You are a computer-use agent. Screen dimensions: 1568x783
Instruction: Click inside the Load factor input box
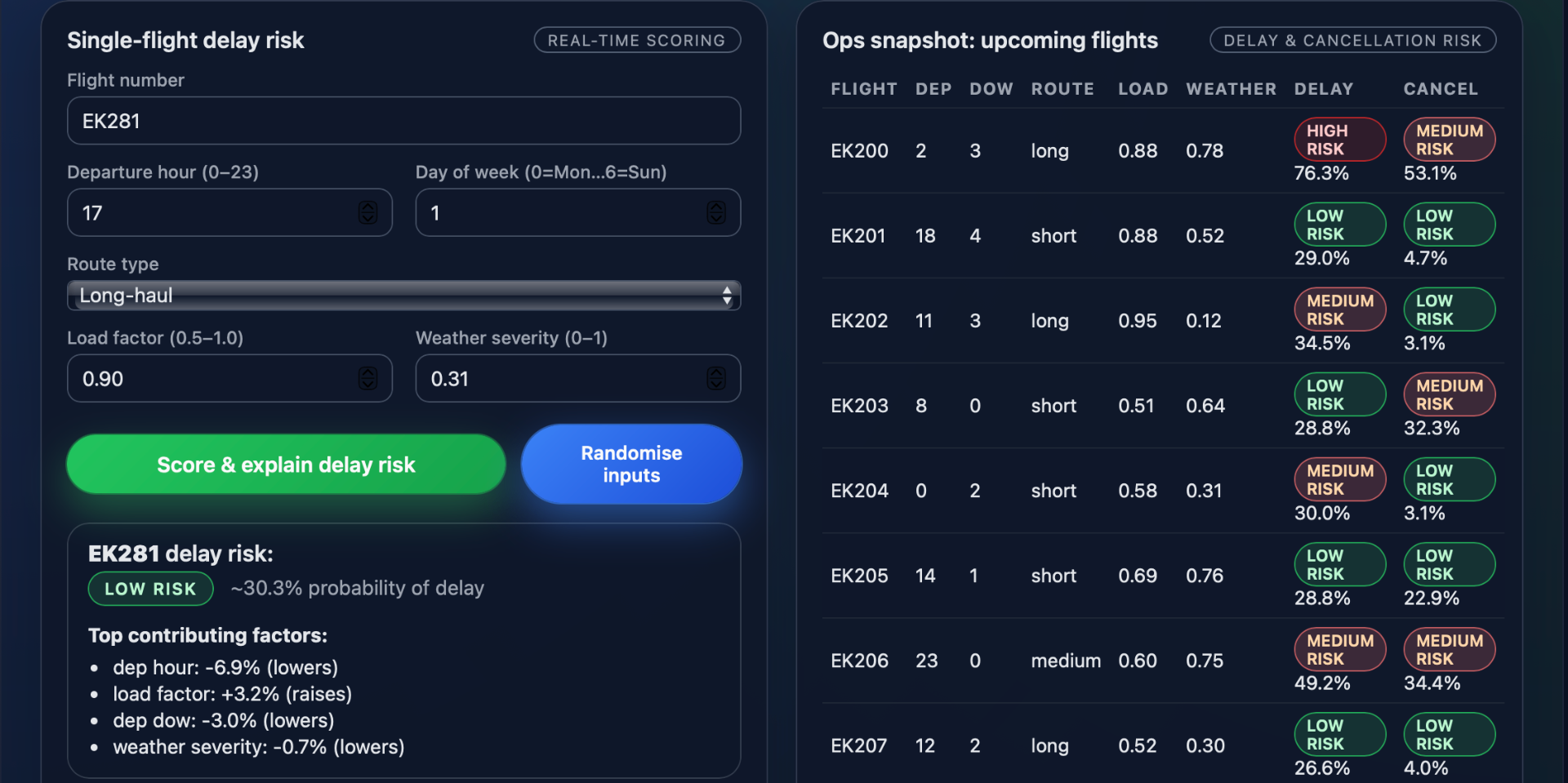[204, 378]
